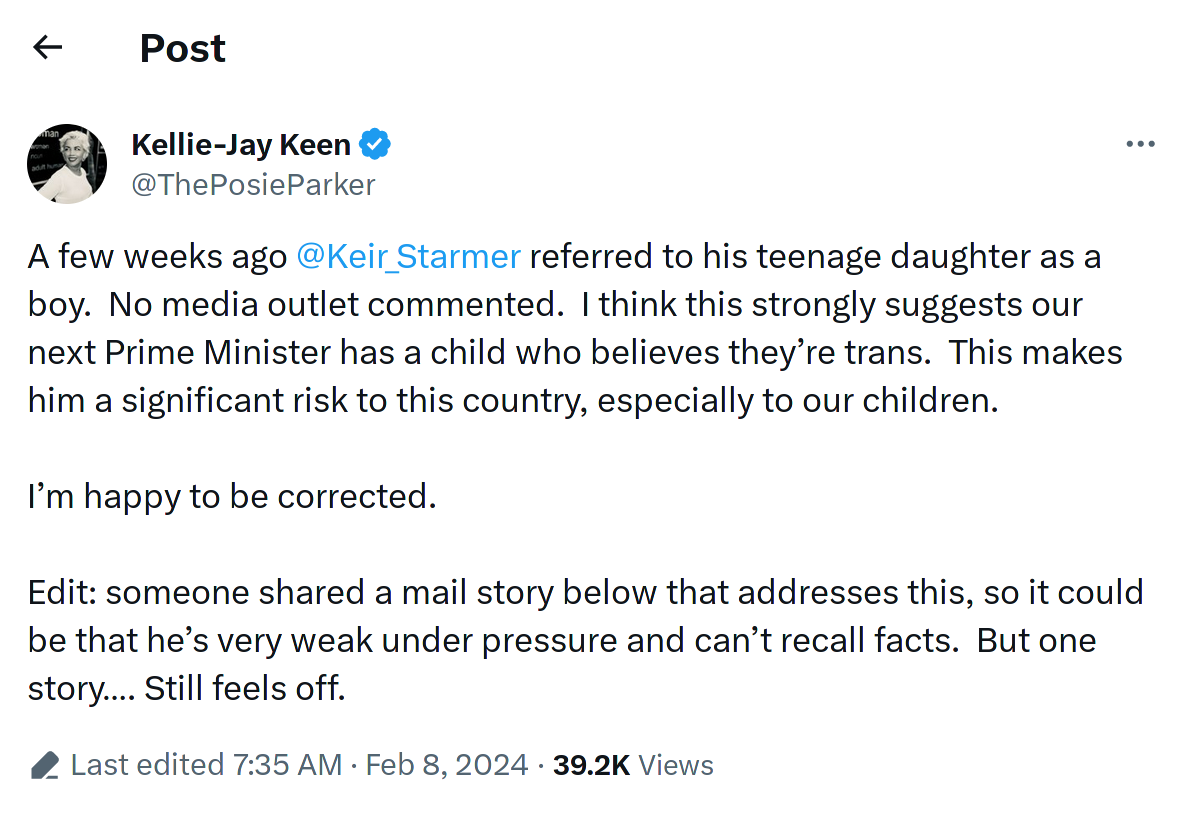The width and height of the screenshot is (1181, 815).
Task: Click the "I'm happy to be corrected." line
Action: pyautogui.click(x=232, y=496)
